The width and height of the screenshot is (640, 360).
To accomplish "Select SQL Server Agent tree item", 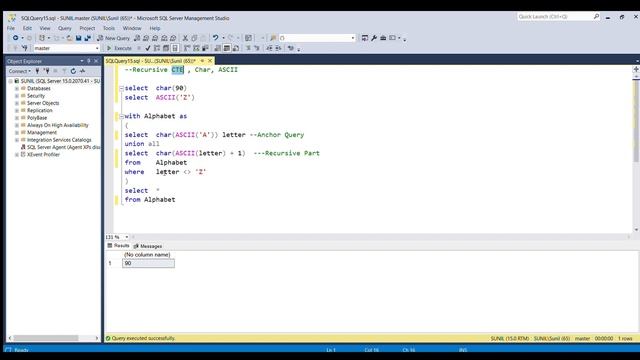I will point(63,147).
